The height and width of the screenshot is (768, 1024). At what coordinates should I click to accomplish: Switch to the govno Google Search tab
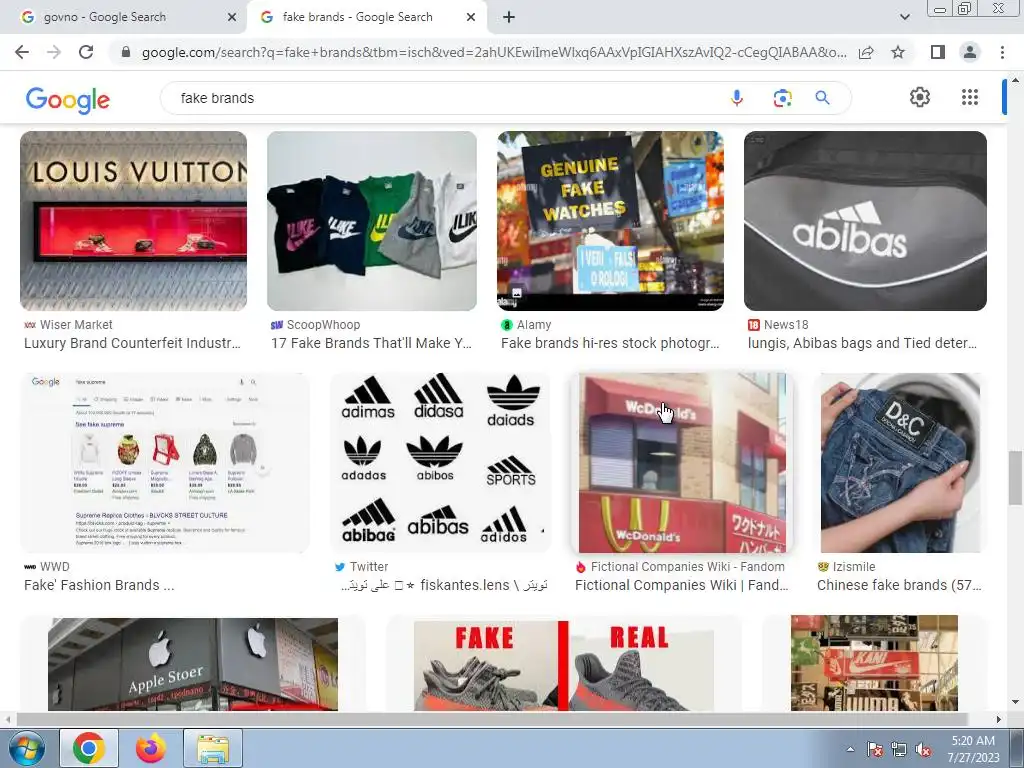pyautogui.click(x=124, y=17)
